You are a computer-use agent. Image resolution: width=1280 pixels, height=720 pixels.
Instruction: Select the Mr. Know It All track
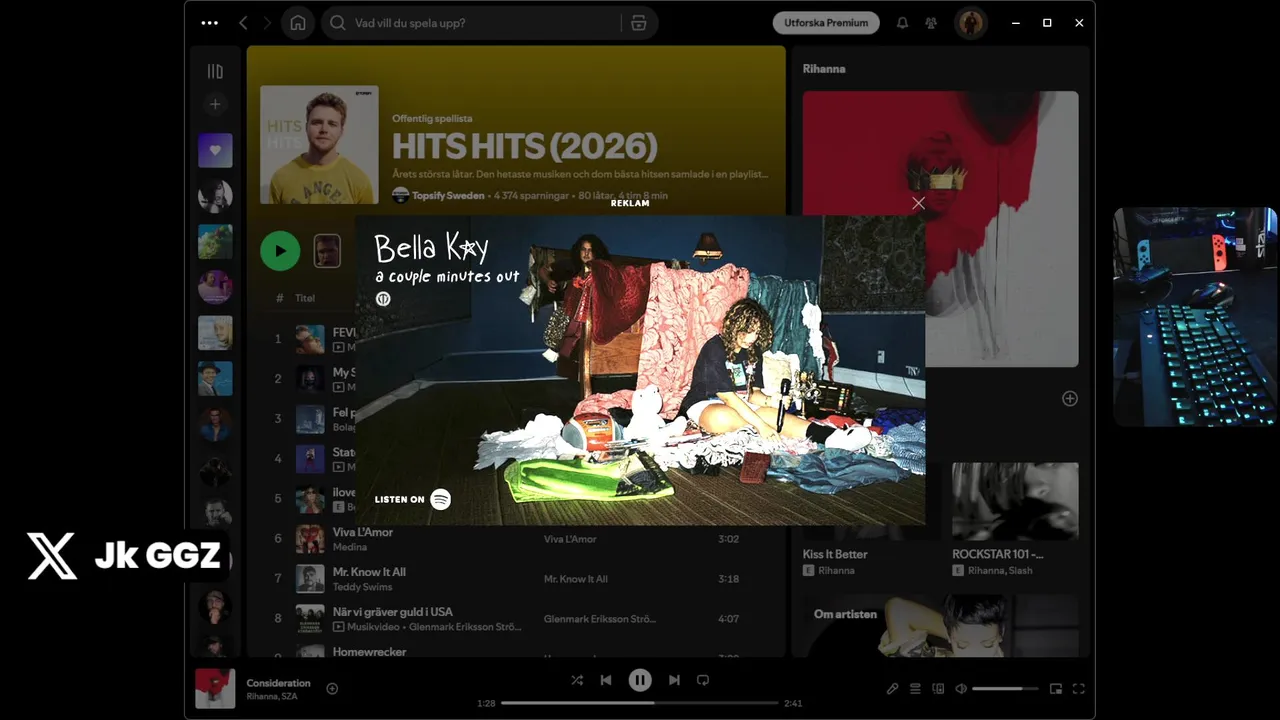pyautogui.click(x=516, y=579)
